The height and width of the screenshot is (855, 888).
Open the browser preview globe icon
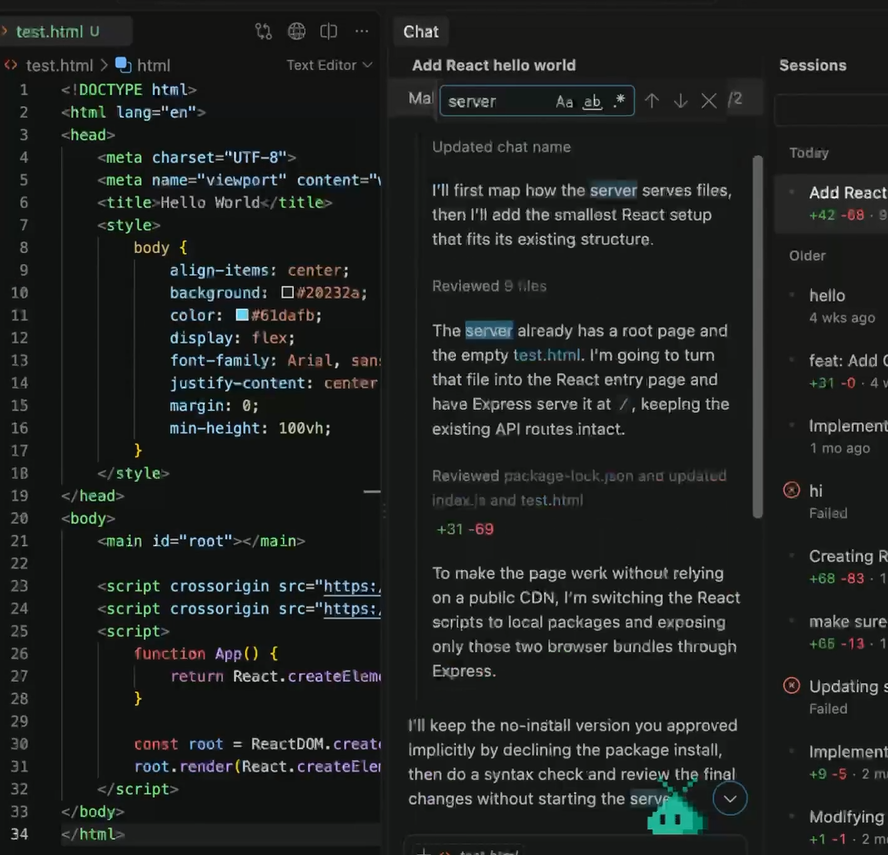tap(296, 31)
